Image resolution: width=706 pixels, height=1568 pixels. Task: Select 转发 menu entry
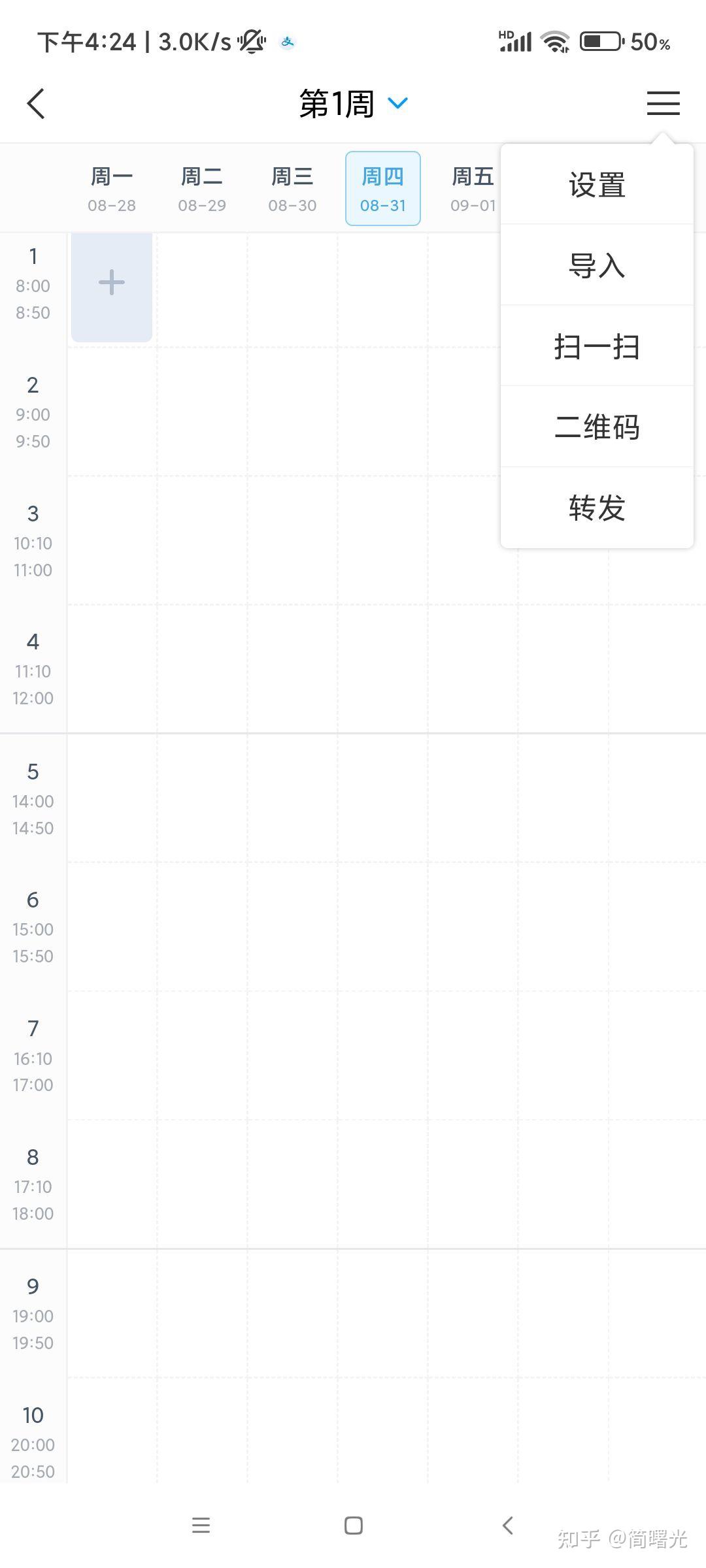point(597,508)
